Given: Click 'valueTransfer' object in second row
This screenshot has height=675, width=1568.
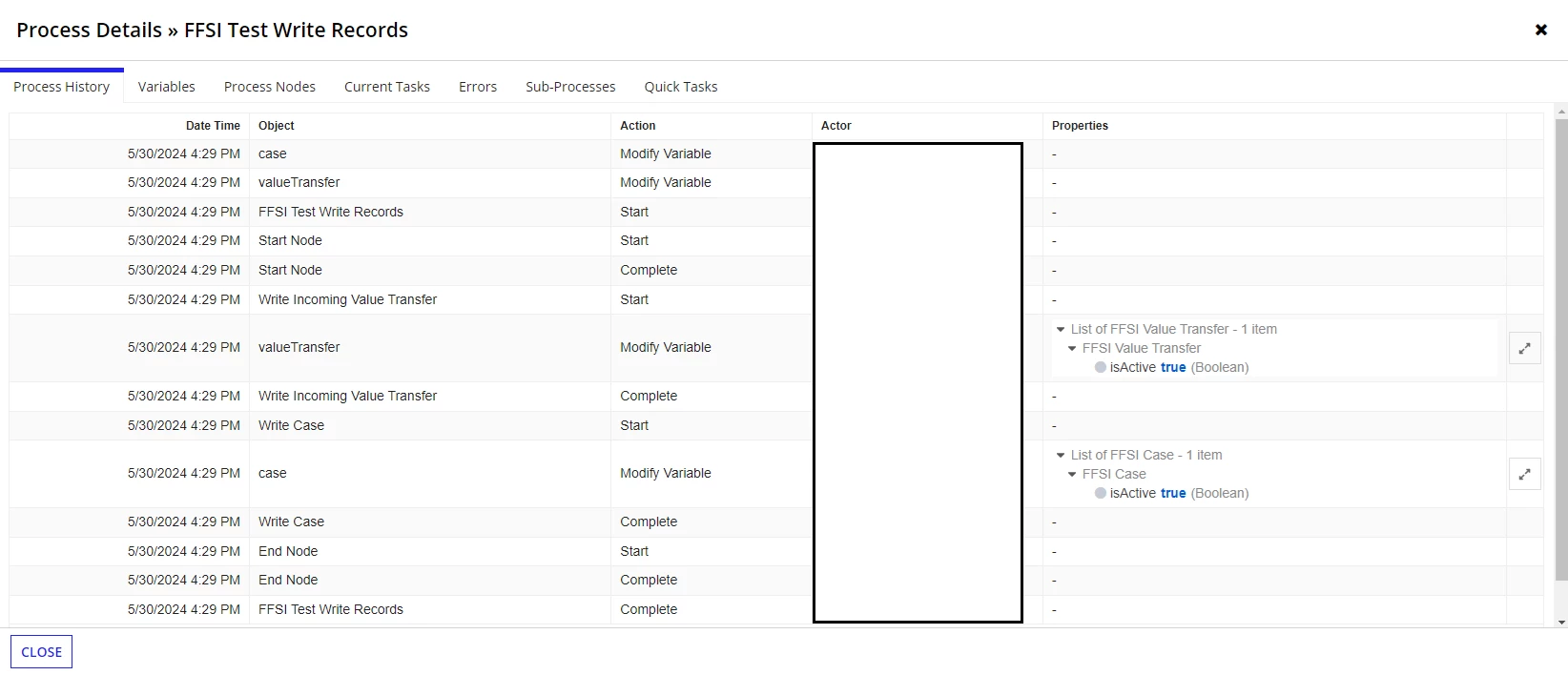Looking at the screenshot, I should click(299, 182).
